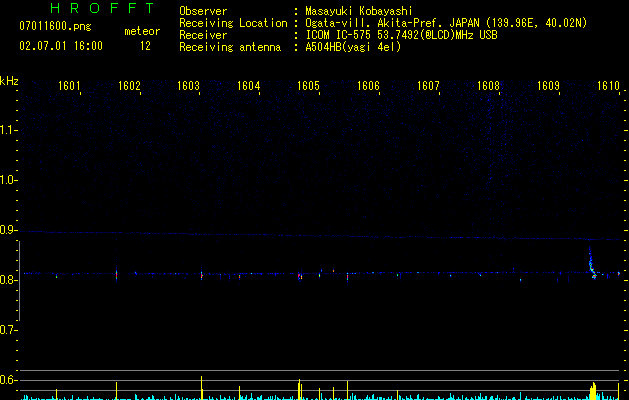The height and width of the screenshot is (400, 629).
Task: Click the HROFFT title text
Action: [x=102, y=8]
